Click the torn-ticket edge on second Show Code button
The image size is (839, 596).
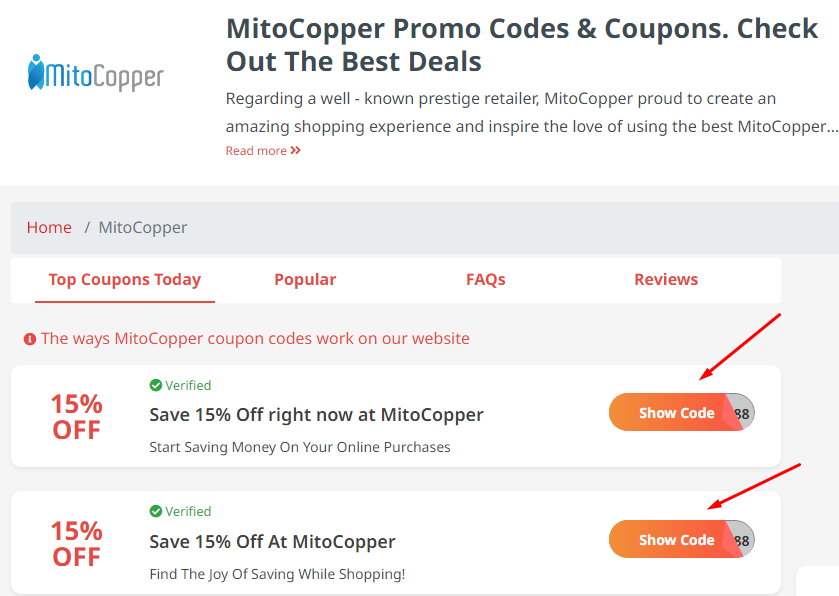pyautogui.click(x=729, y=539)
